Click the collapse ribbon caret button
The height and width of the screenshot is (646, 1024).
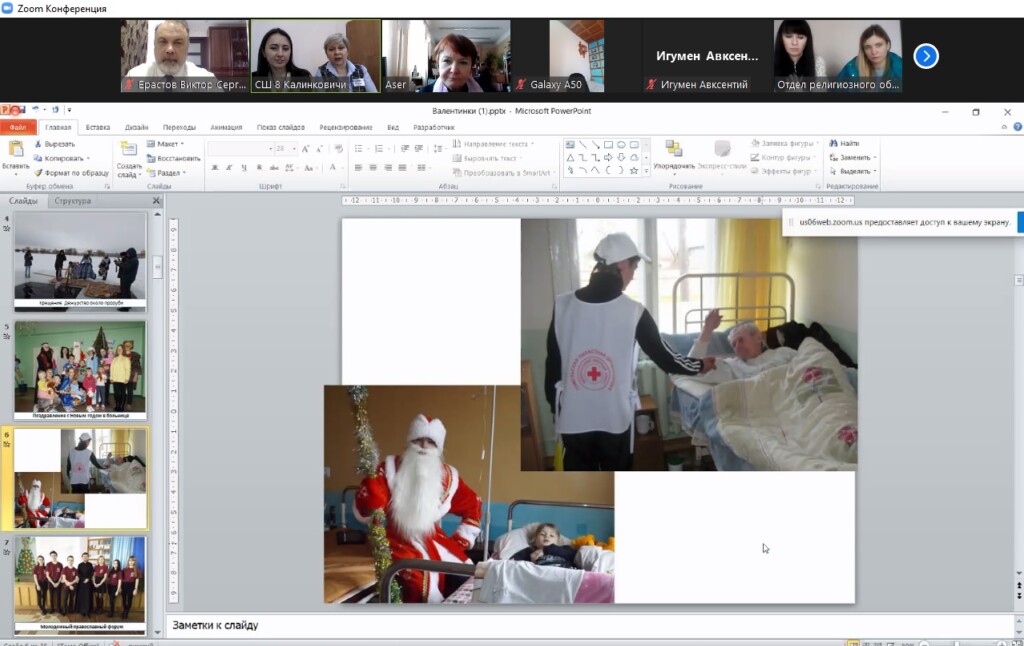pos(1004,127)
